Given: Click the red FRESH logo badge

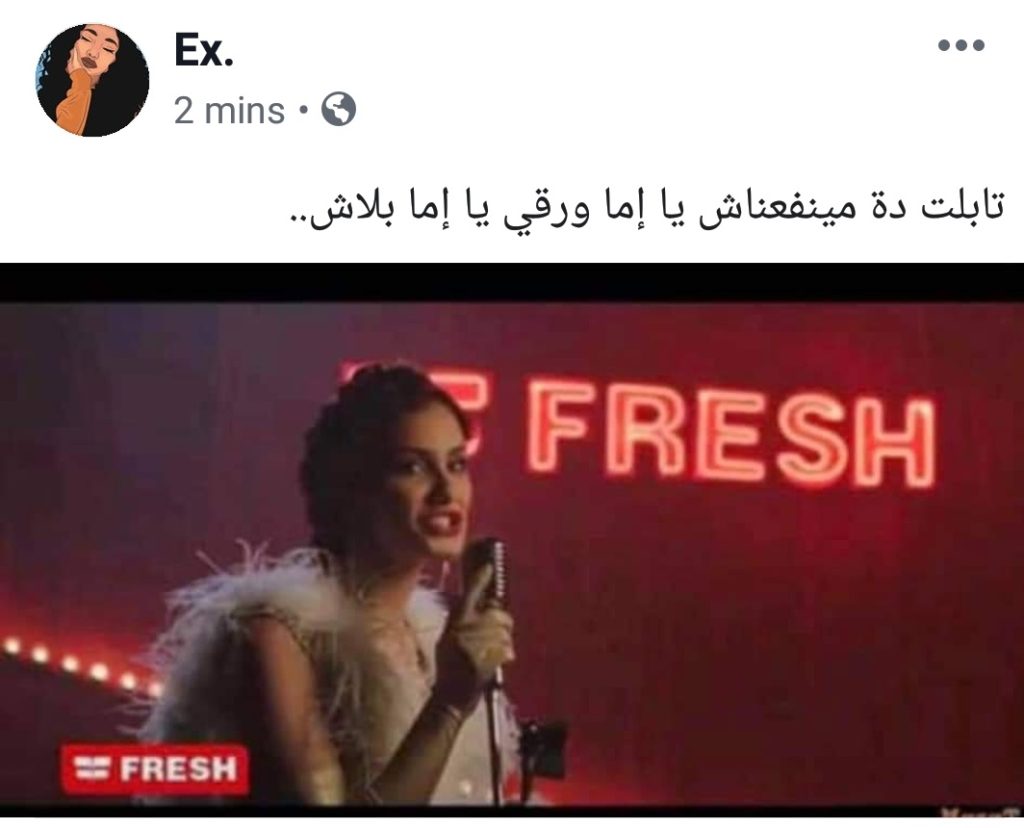Looking at the screenshot, I should click(x=155, y=769).
